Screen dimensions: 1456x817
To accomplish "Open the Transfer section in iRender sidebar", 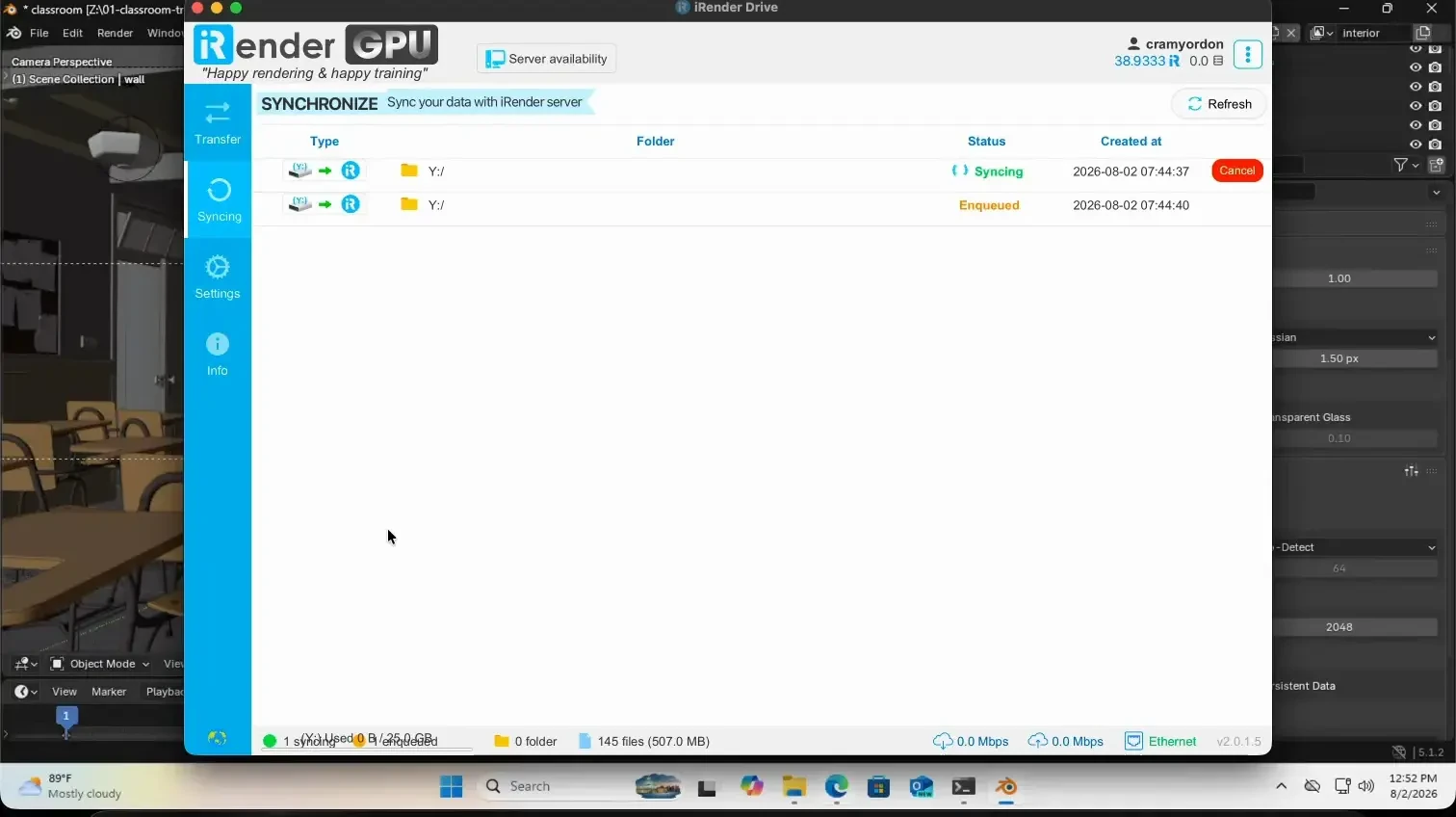I will click(x=218, y=122).
